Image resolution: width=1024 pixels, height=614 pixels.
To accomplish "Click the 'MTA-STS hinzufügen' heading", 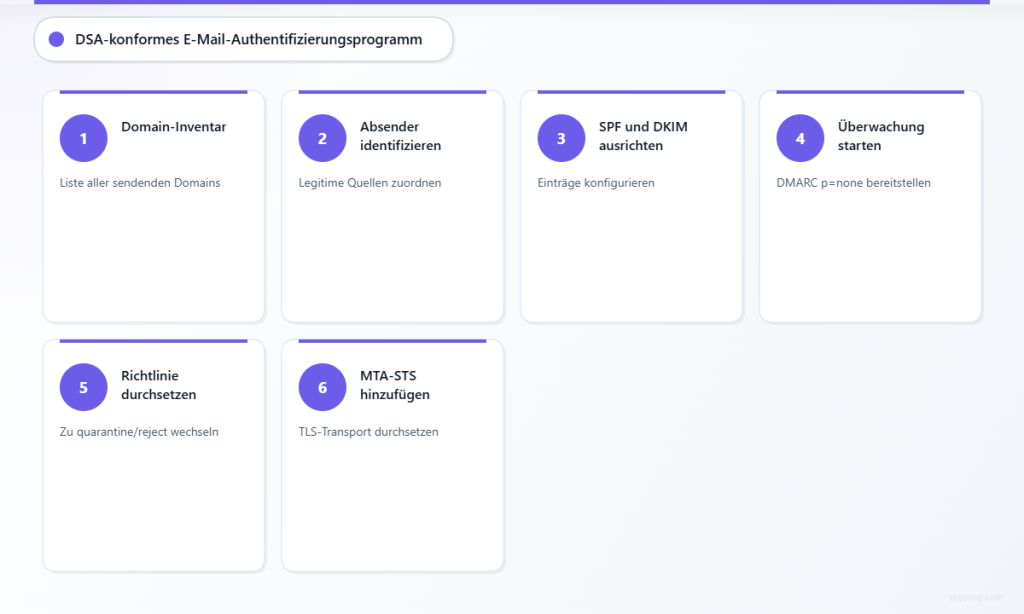I will click(395, 385).
